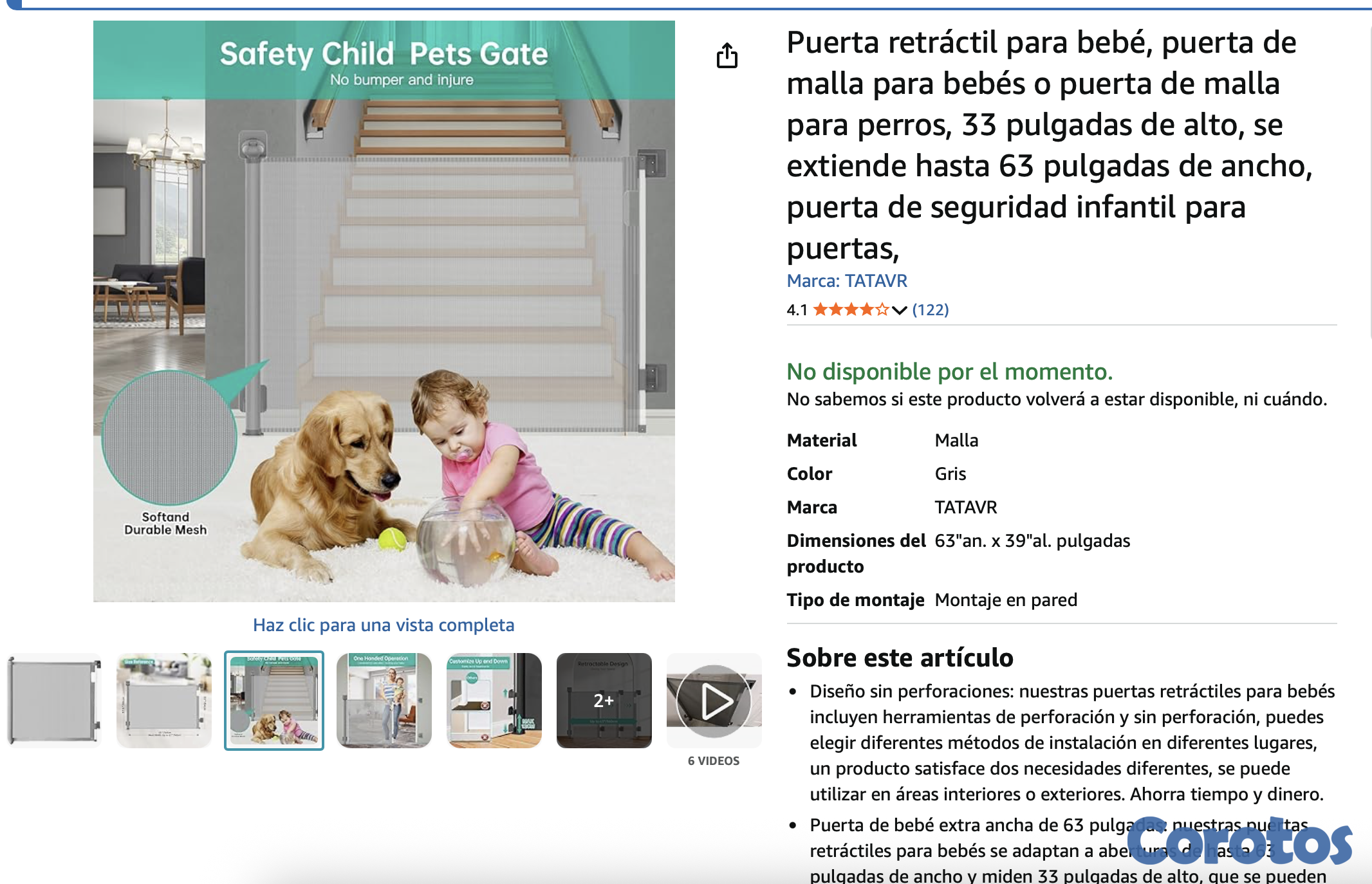Image resolution: width=1372 pixels, height=884 pixels.
Task: Select the size reference gate thumbnail
Action: 164,701
